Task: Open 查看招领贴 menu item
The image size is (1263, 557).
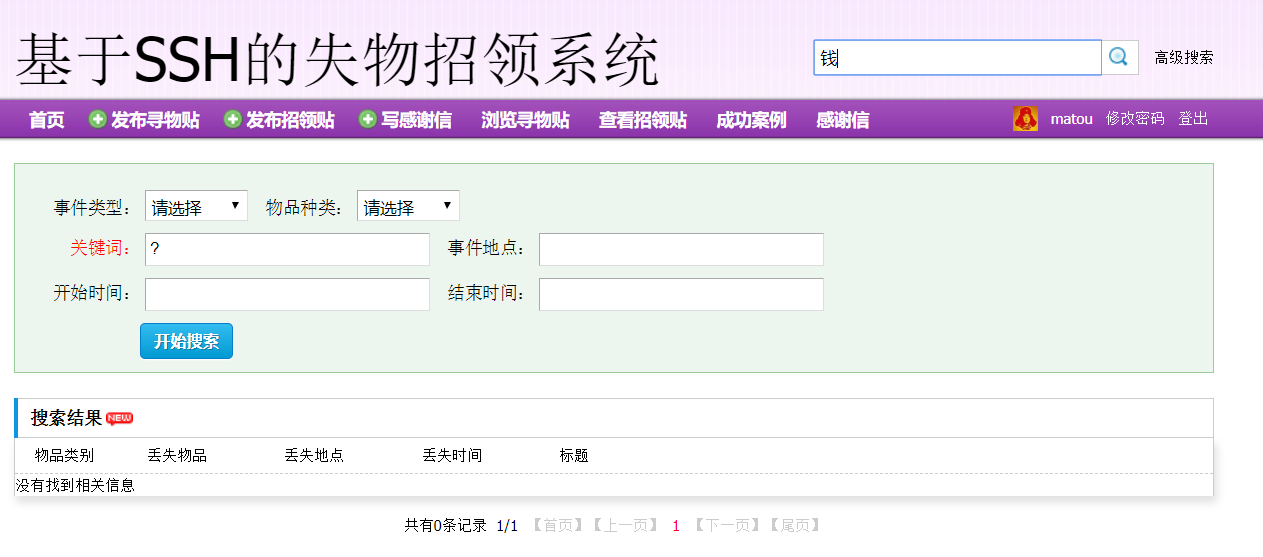Action: point(643,120)
